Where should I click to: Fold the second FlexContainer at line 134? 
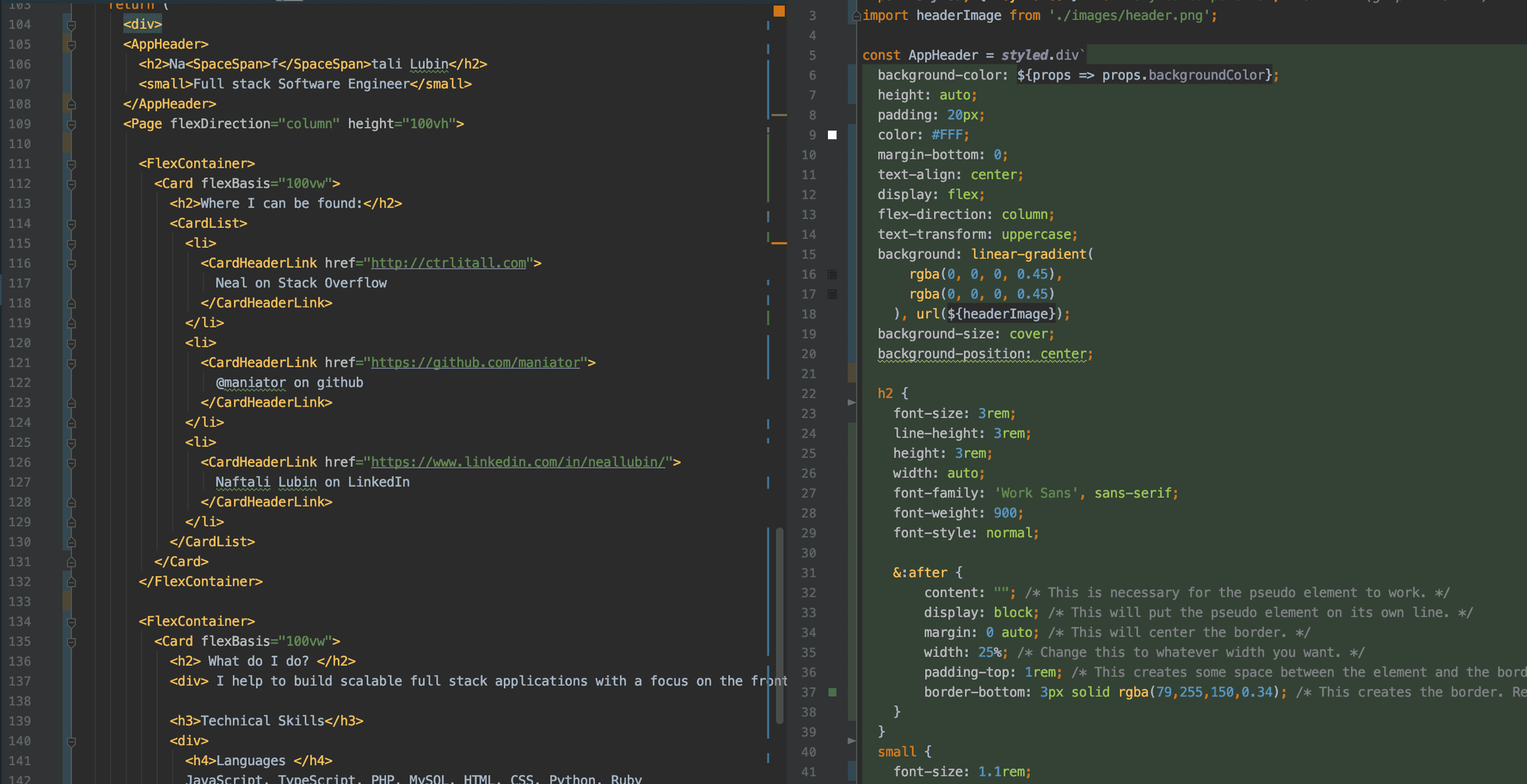[71, 622]
